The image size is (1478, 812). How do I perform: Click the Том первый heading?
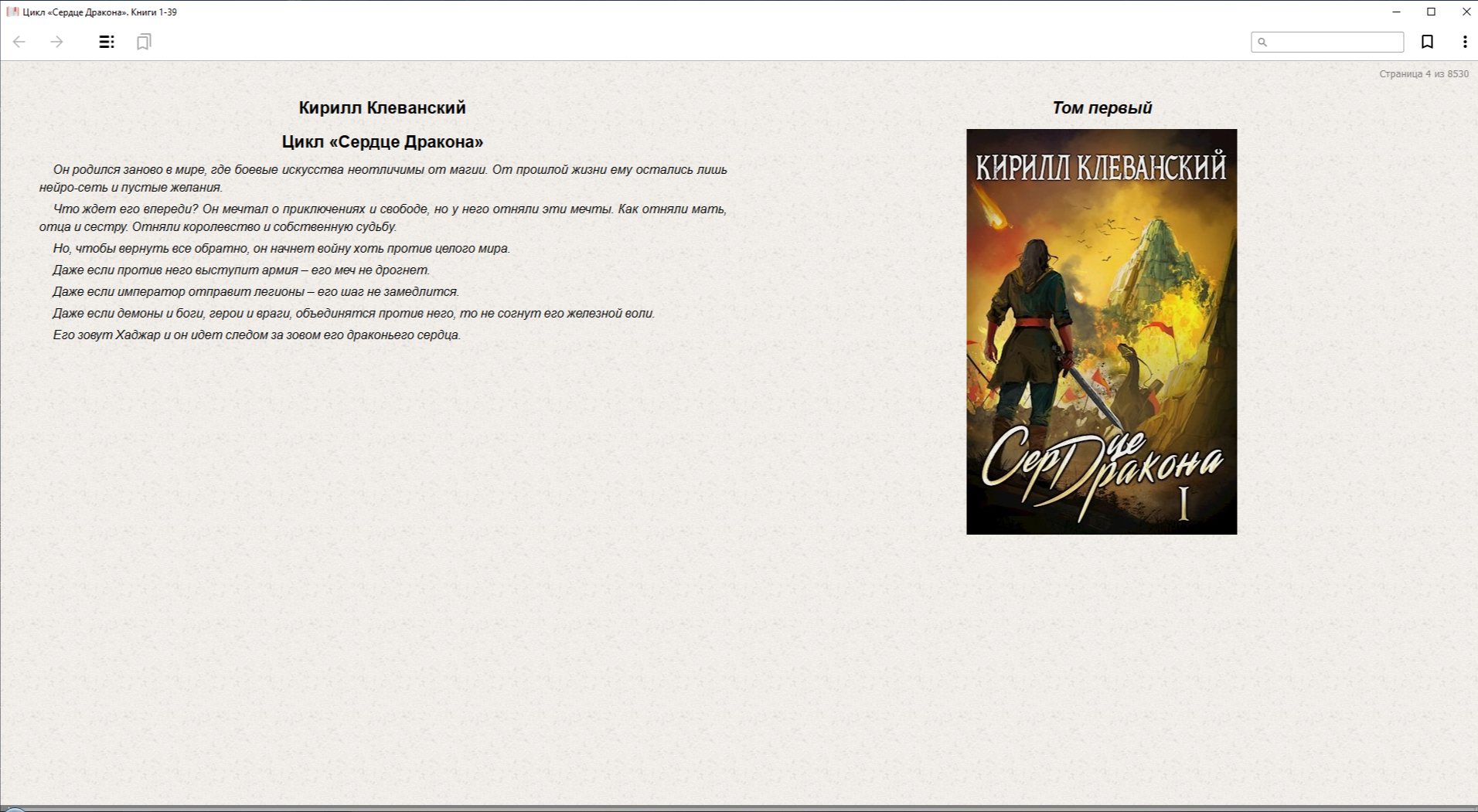pos(1102,108)
